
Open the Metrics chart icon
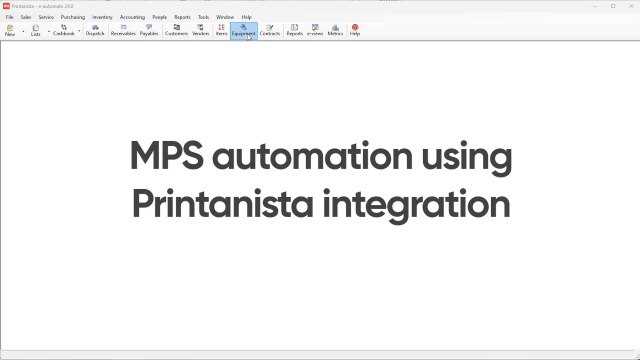335,31
